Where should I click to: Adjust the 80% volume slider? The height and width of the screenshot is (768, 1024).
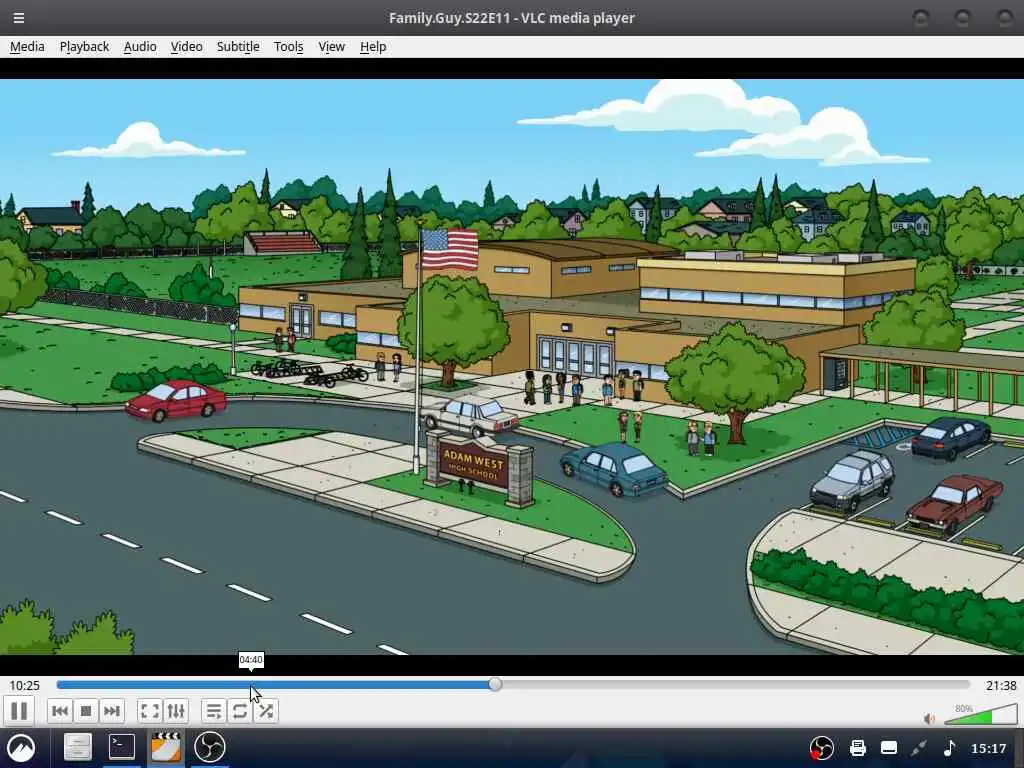tap(980, 715)
